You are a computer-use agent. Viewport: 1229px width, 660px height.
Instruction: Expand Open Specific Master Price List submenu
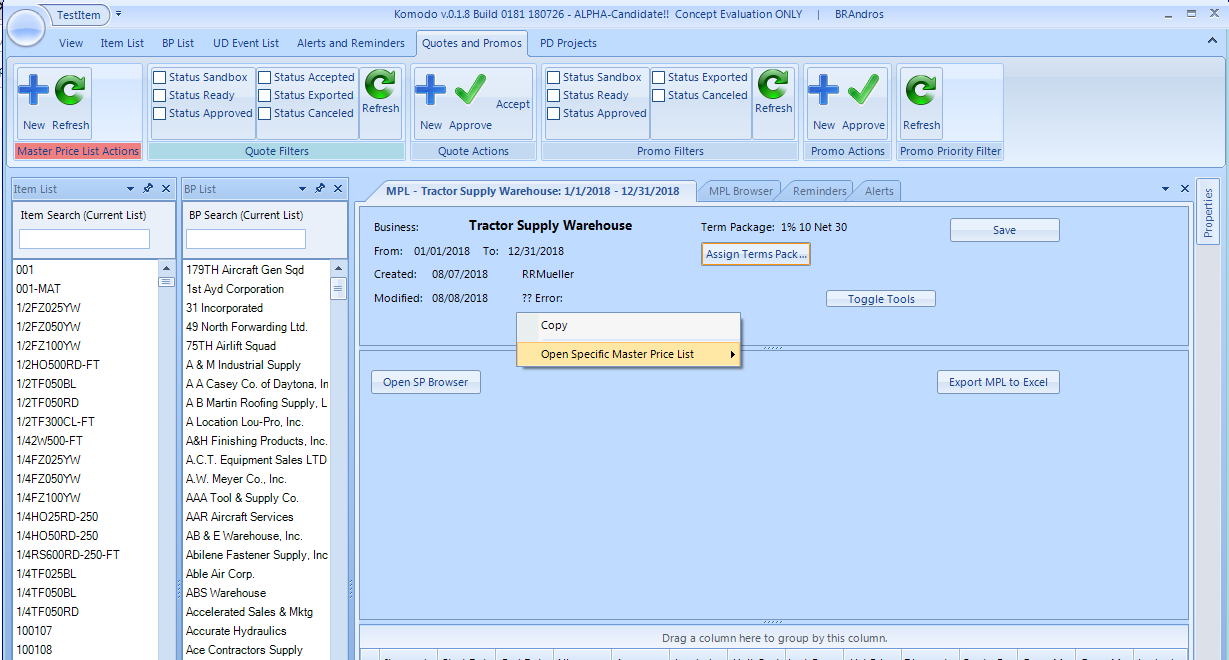coord(629,354)
